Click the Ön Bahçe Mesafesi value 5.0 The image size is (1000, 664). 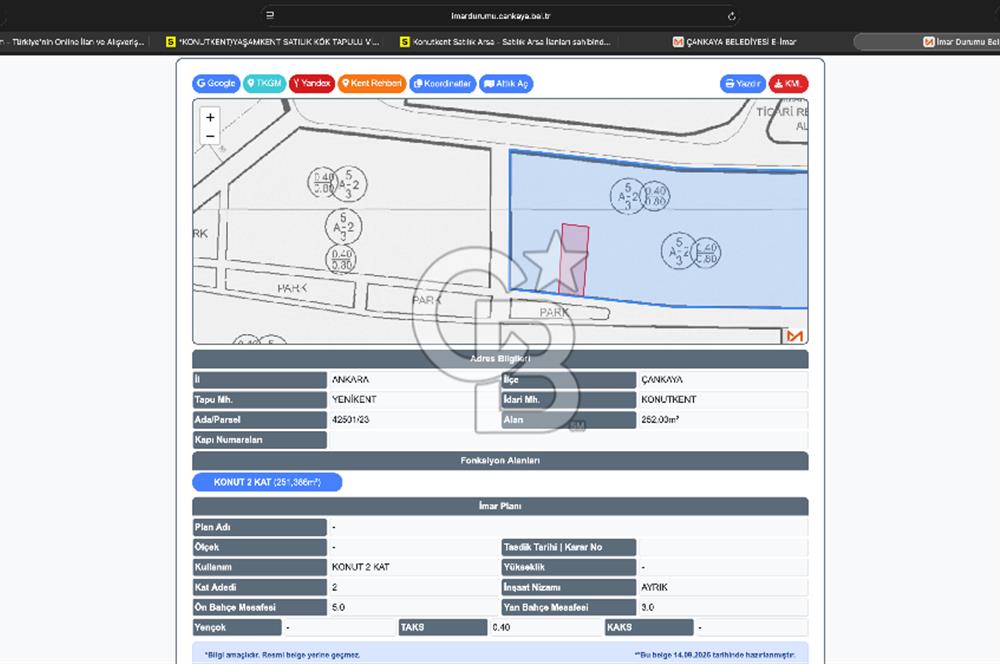click(338, 608)
